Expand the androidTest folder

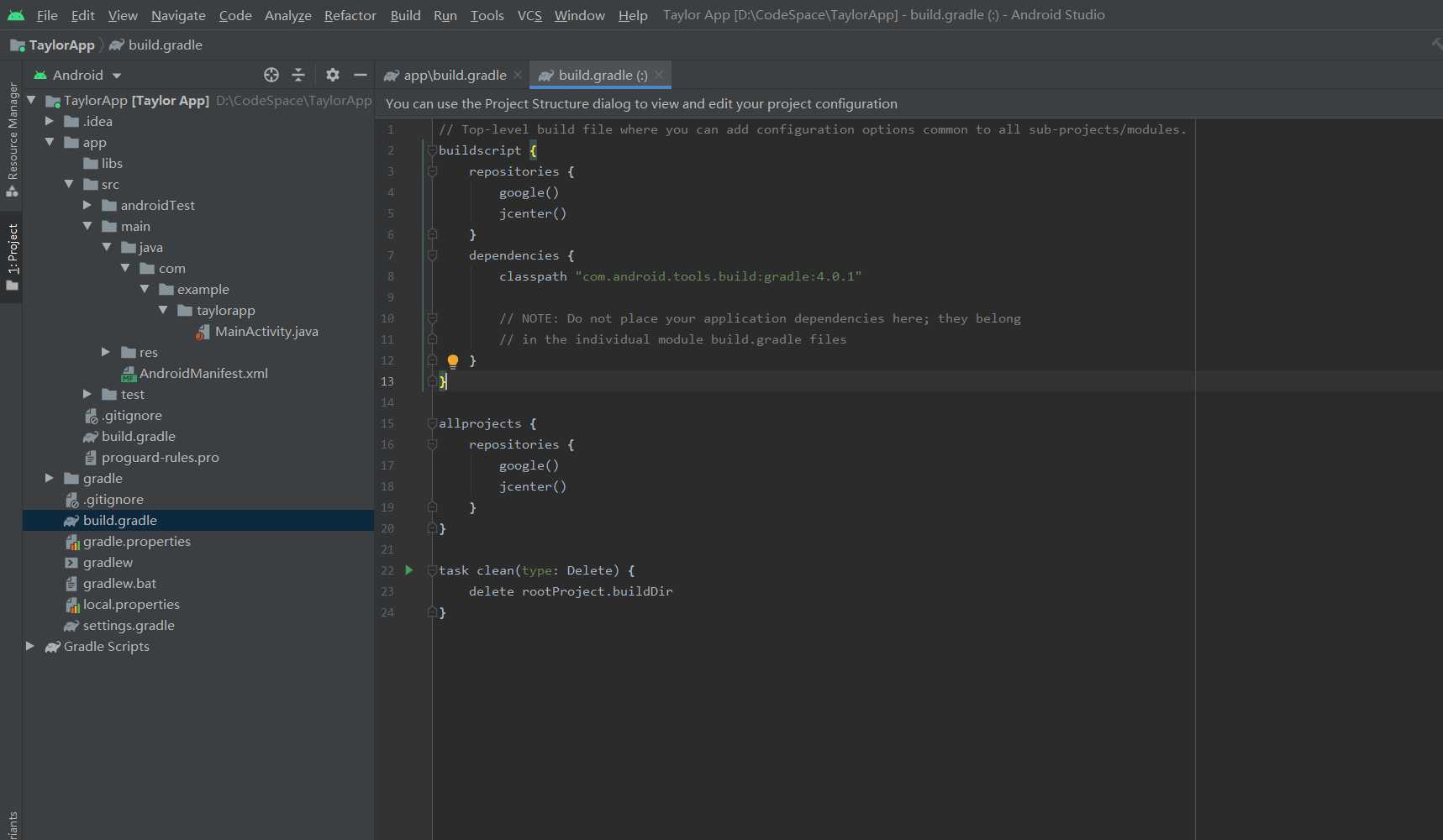[x=87, y=205]
